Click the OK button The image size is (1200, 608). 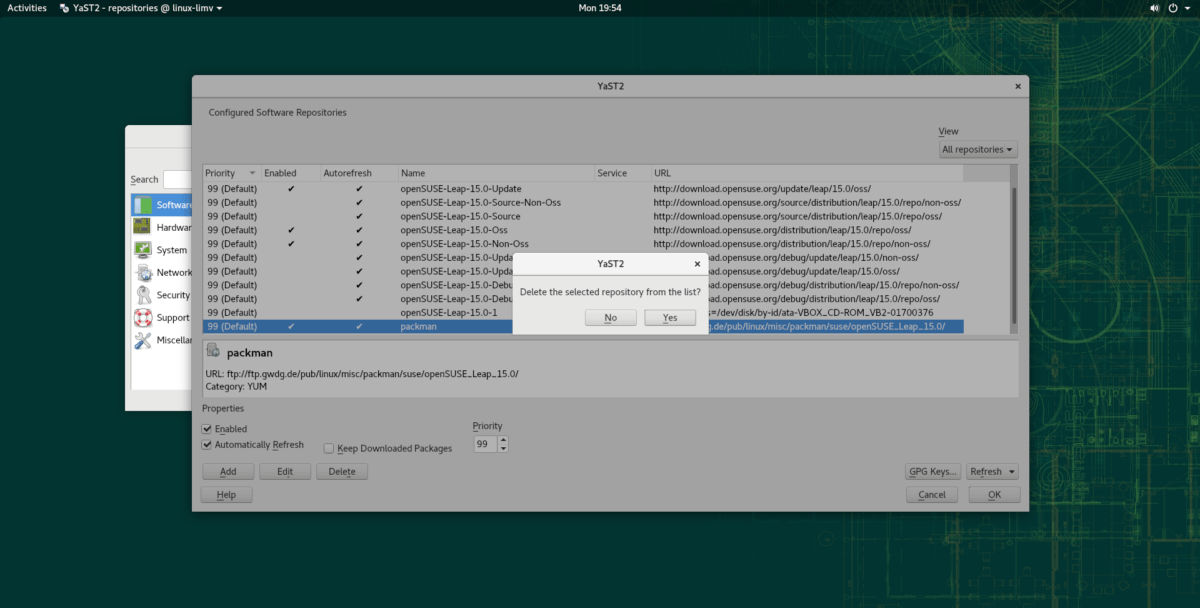[994, 495]
